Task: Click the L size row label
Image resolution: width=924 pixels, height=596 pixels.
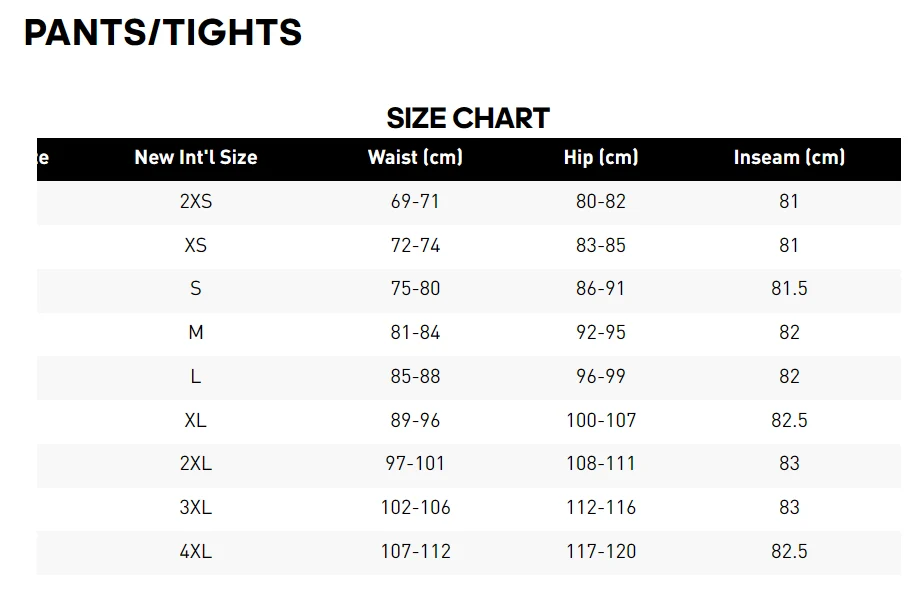Action: [x=196, y=376]
